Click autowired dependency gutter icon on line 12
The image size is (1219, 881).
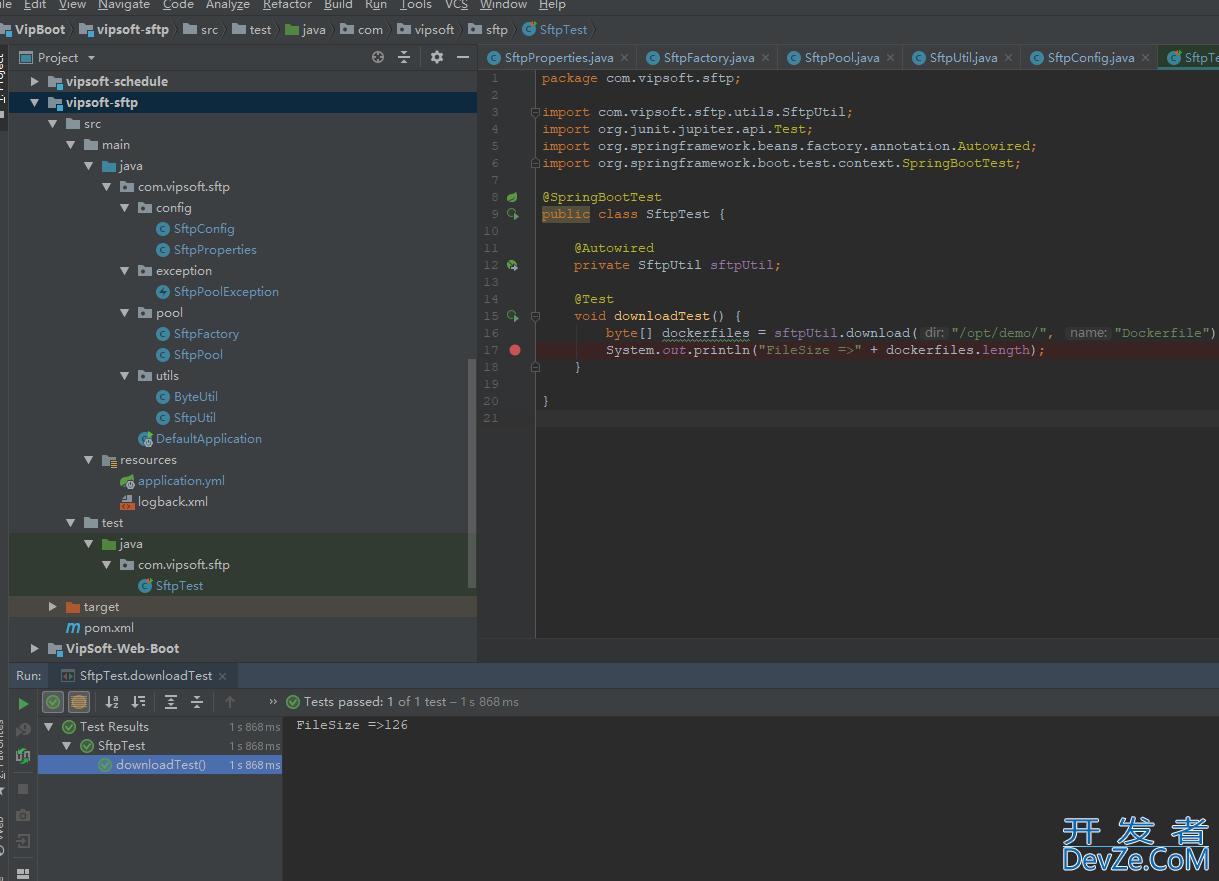click(x=512, y=265)
